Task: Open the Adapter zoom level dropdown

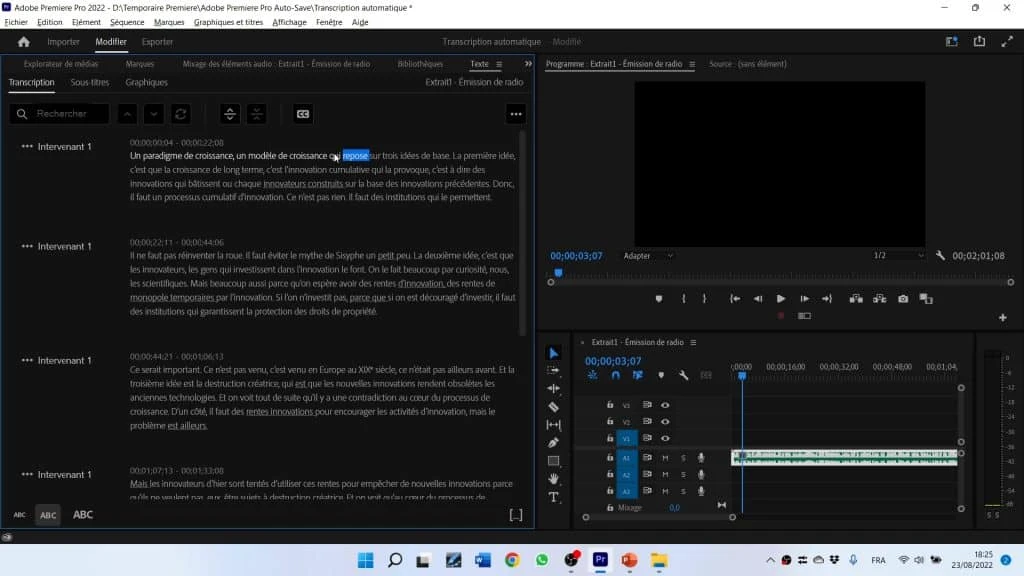Action: (x=648, y=255)
